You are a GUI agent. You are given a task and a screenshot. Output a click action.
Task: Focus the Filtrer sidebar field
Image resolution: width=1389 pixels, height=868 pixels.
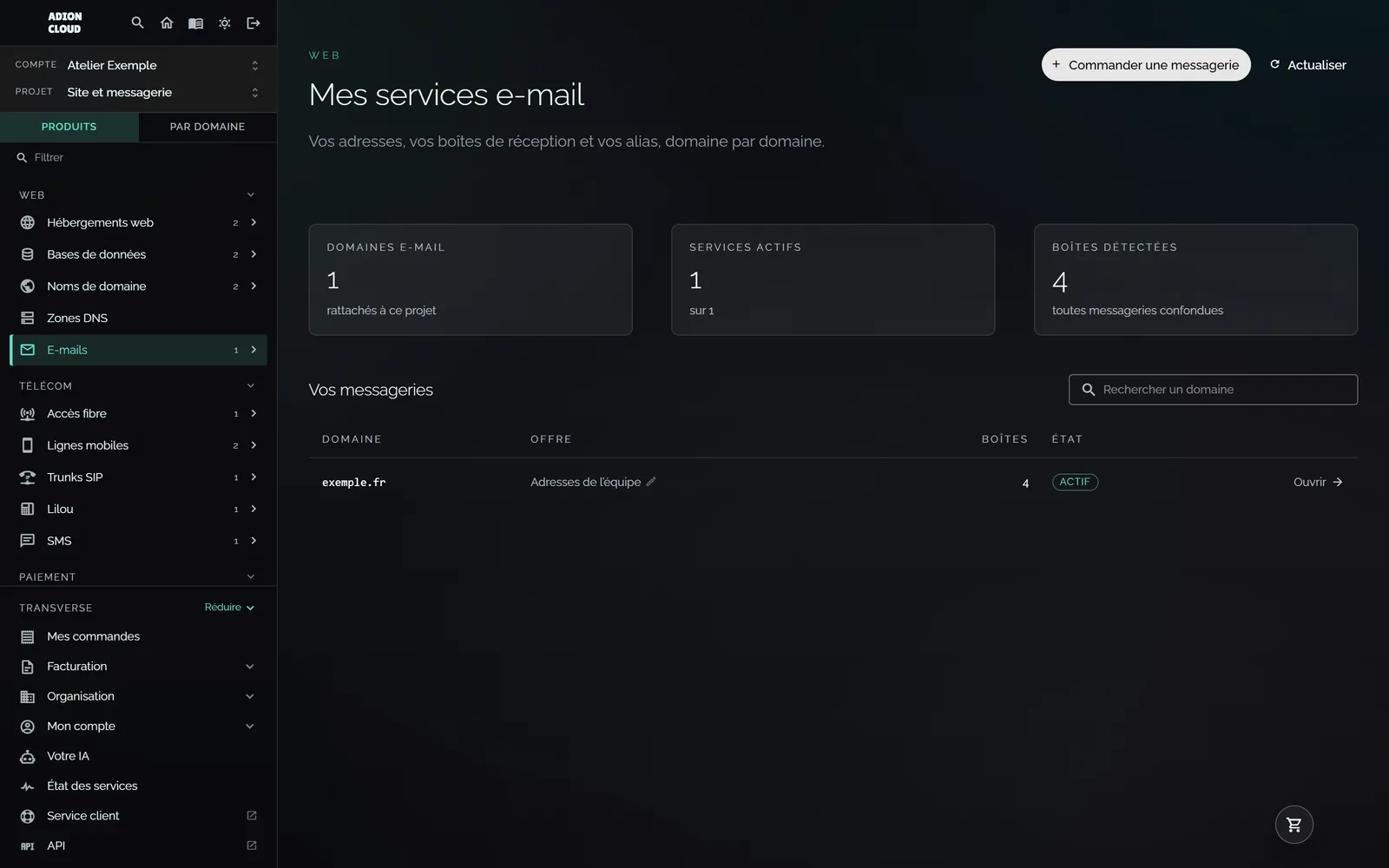[x=139, y=157]
